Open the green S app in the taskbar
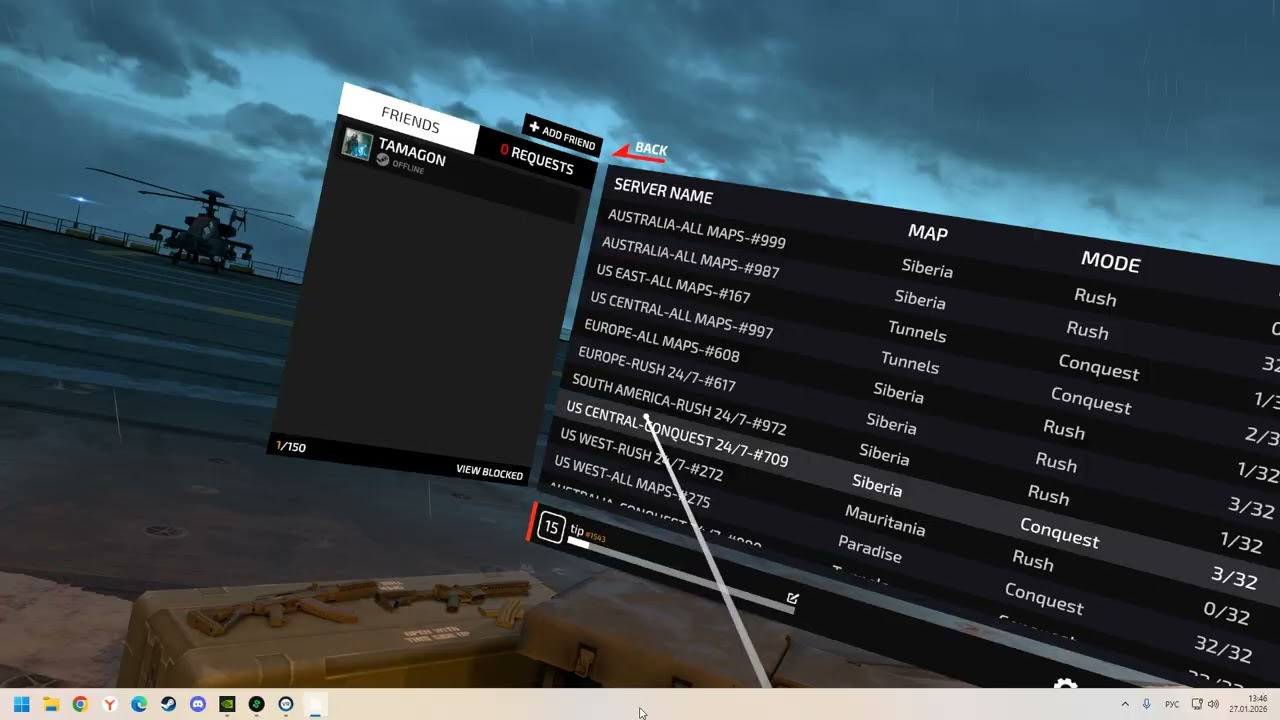1280x720 pixels. (257, 704)
